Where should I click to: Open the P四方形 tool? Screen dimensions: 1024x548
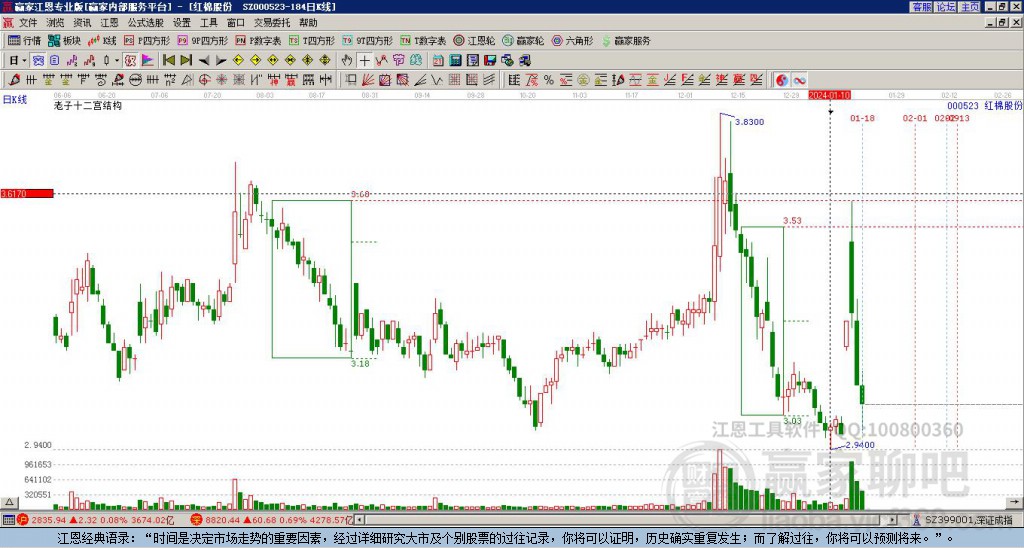click(147, 40)
